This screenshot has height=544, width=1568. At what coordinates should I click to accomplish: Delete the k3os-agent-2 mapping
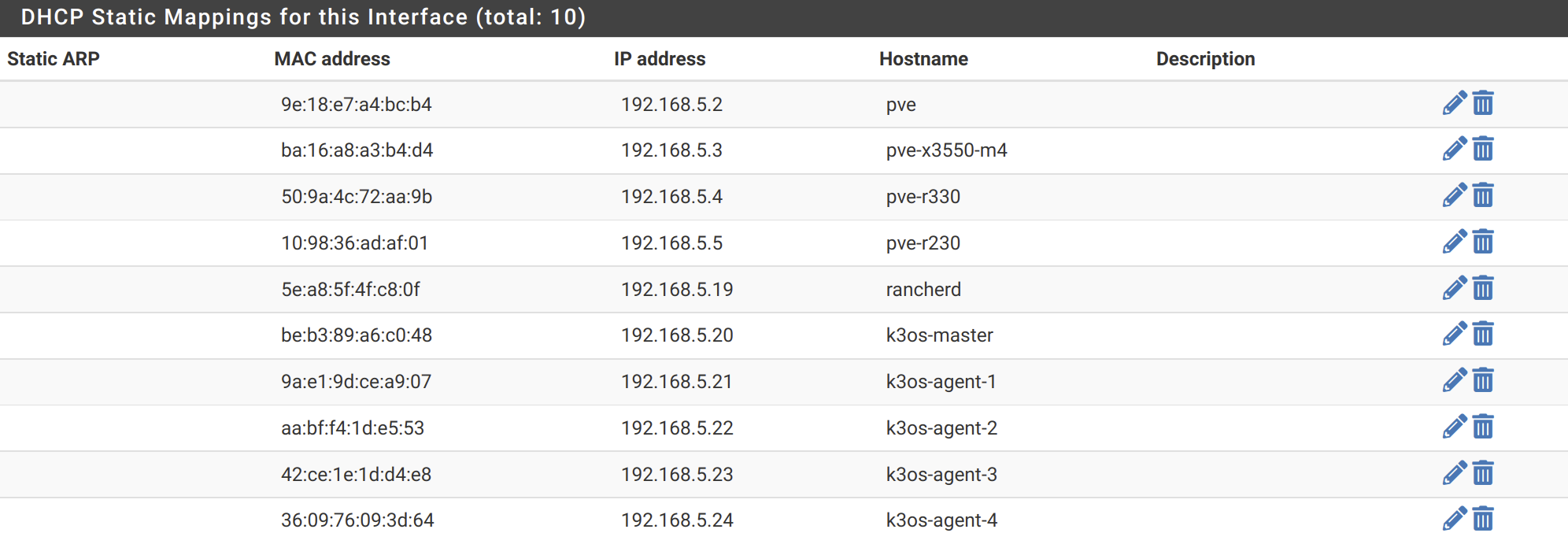click(x=1483, y=427)
